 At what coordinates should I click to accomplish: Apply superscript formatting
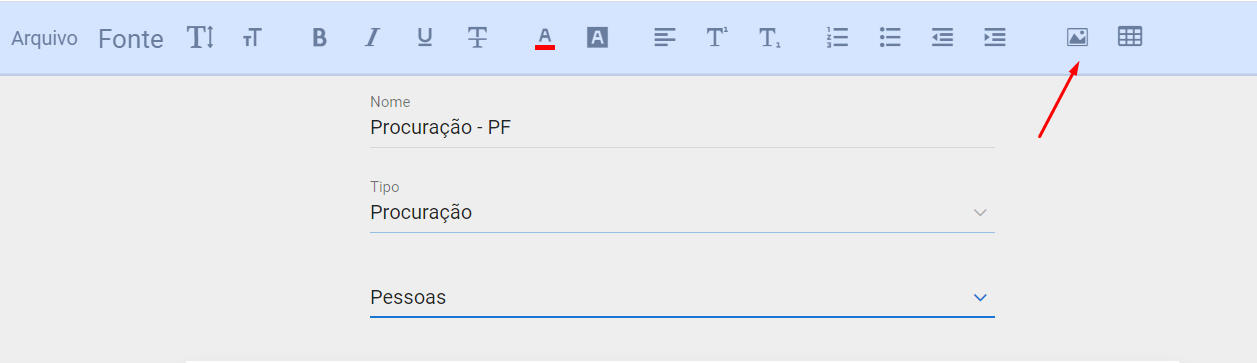(x=717, y=38)
